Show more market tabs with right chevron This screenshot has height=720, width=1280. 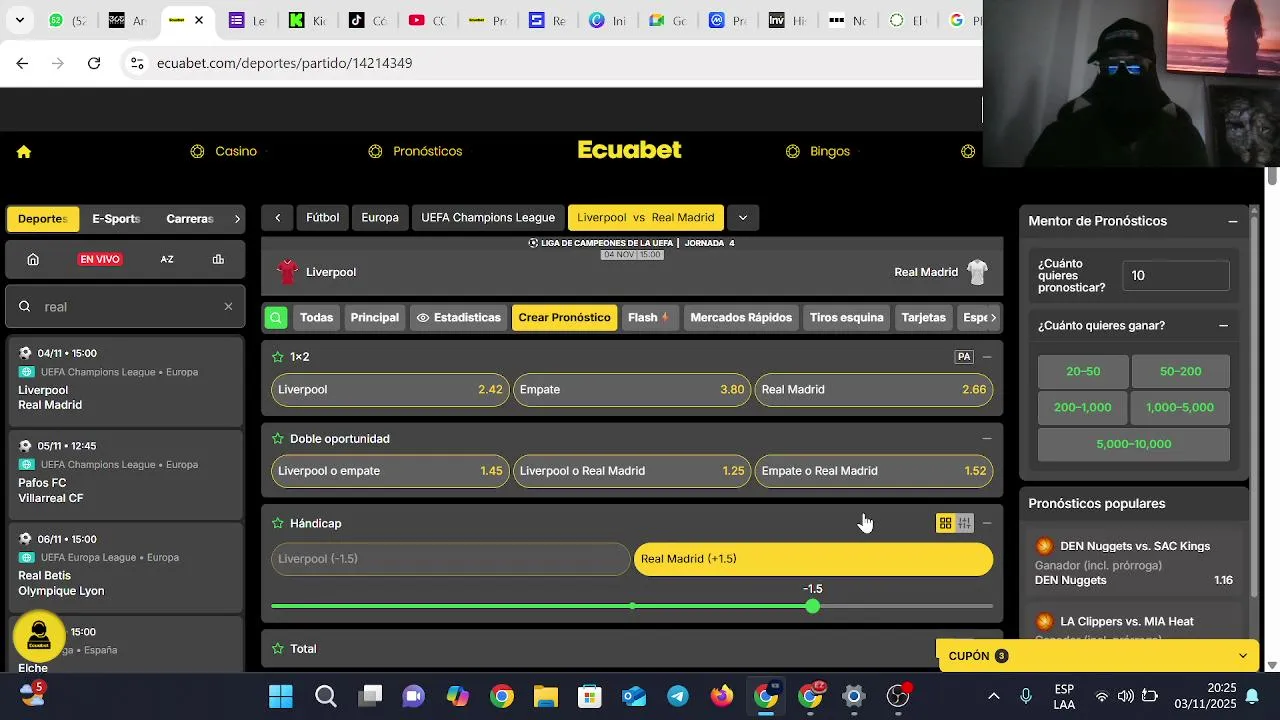tap(993, 318)
